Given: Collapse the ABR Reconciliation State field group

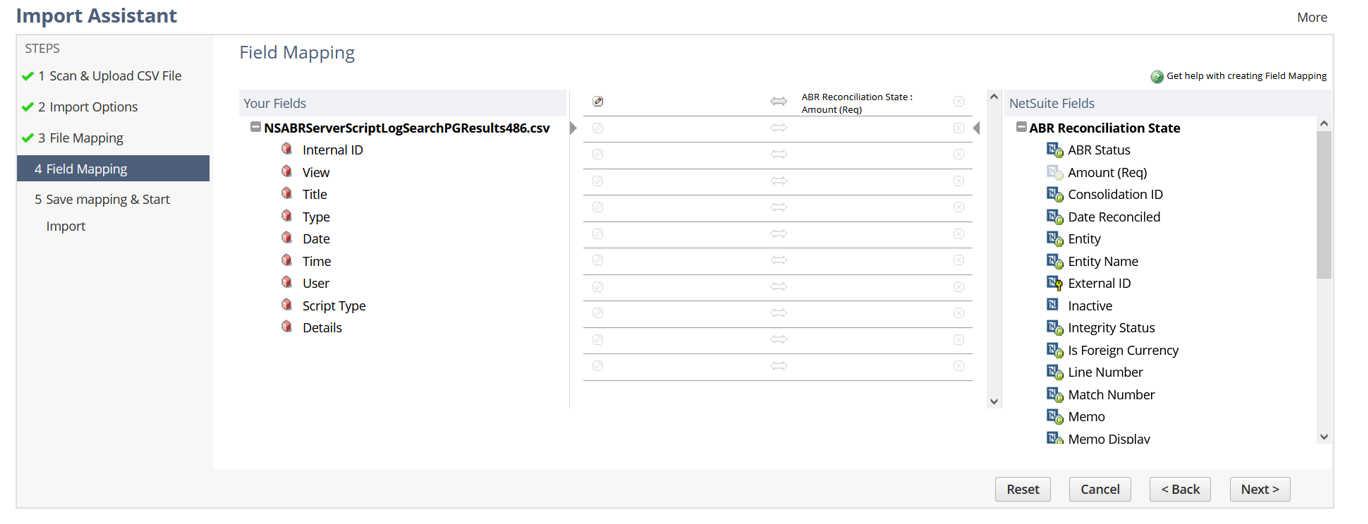Looking at the screenshot, I should [x=1021, y=128].
